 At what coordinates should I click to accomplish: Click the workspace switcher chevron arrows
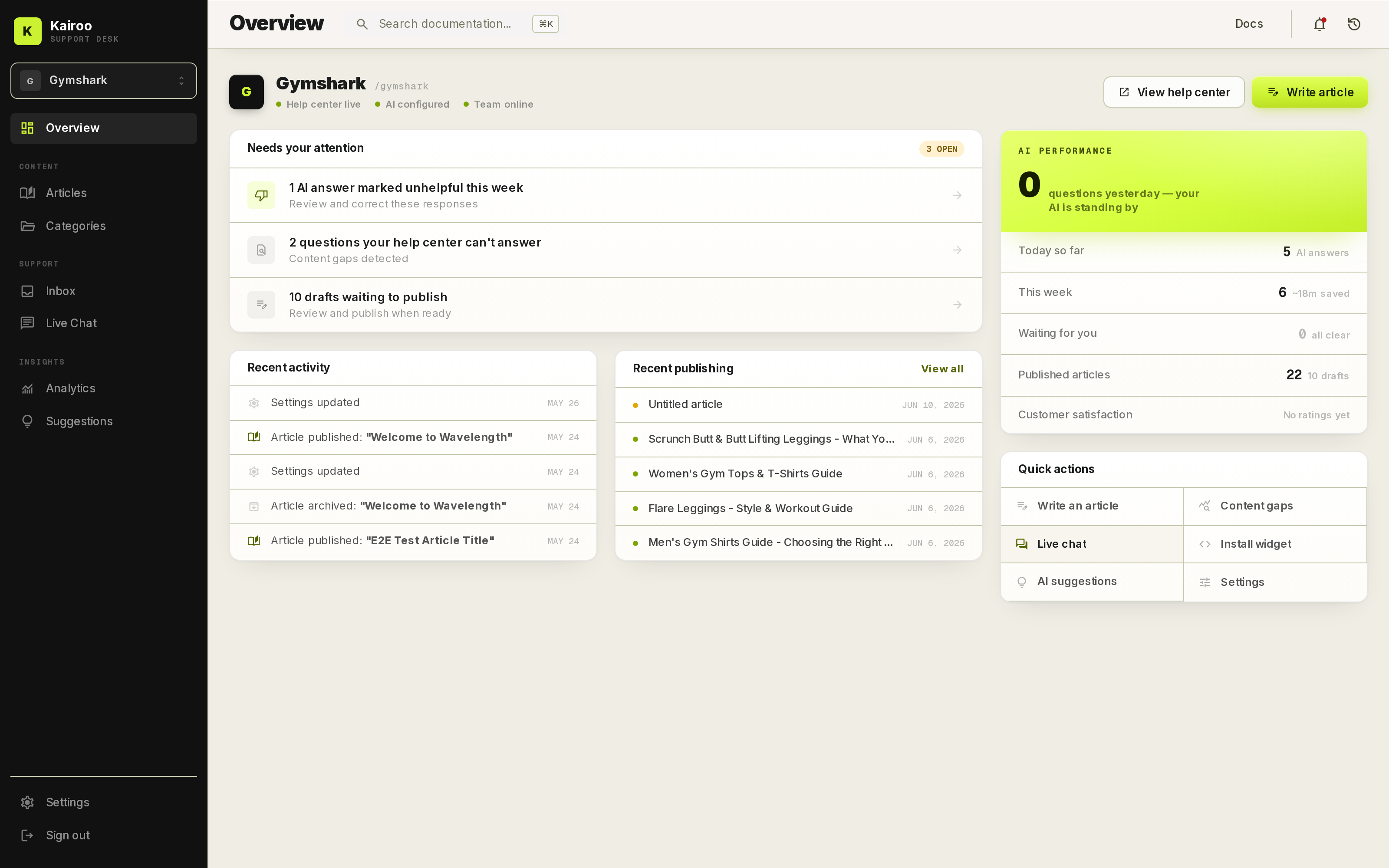click(181, 80)
